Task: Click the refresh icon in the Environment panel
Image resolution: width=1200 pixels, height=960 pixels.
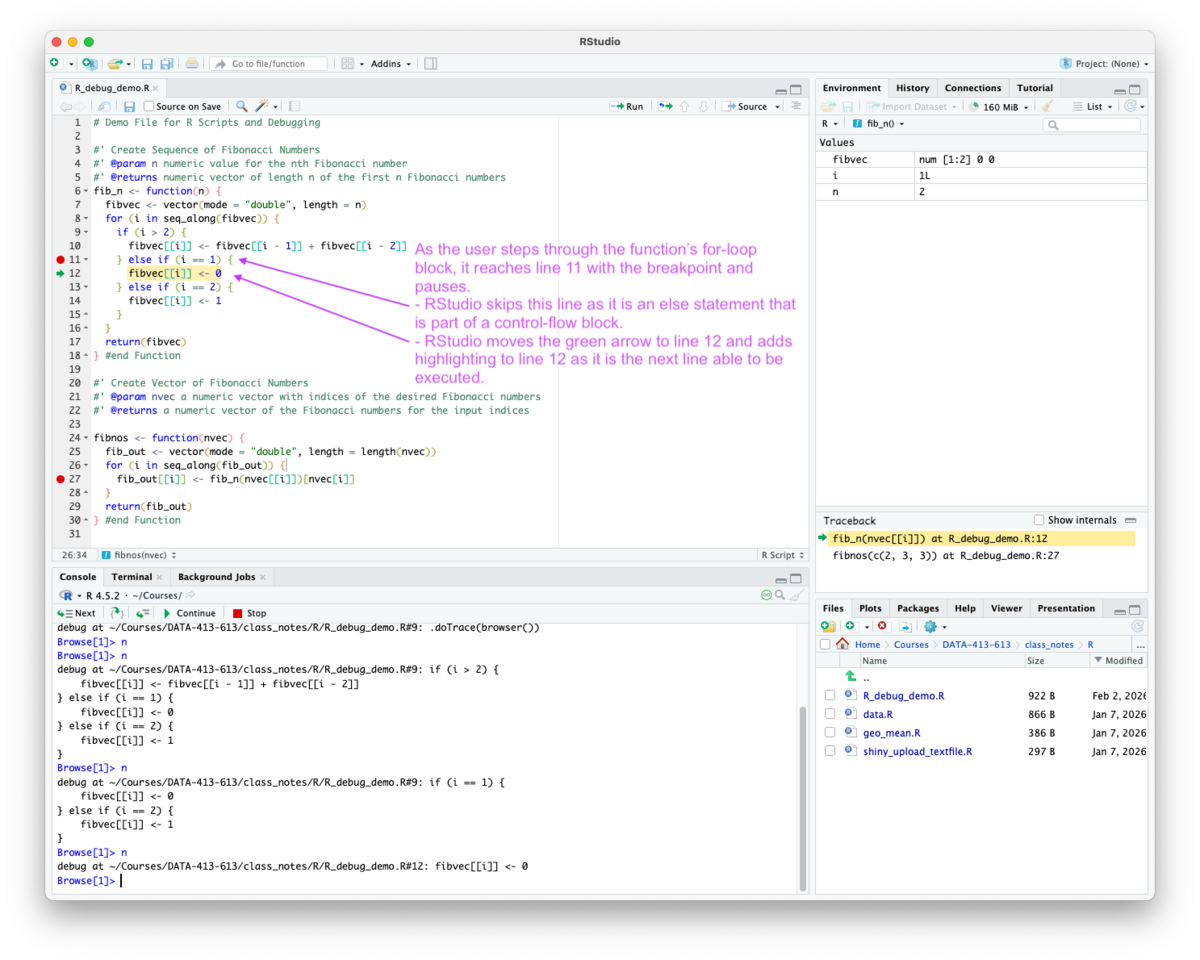Action: coord(1130,107)
